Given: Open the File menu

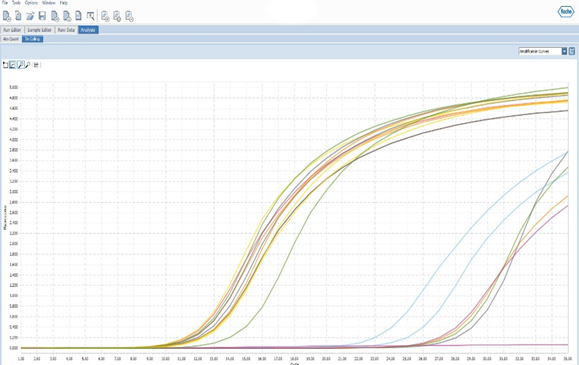Looking at the screenshot, I should click(5, 3).
